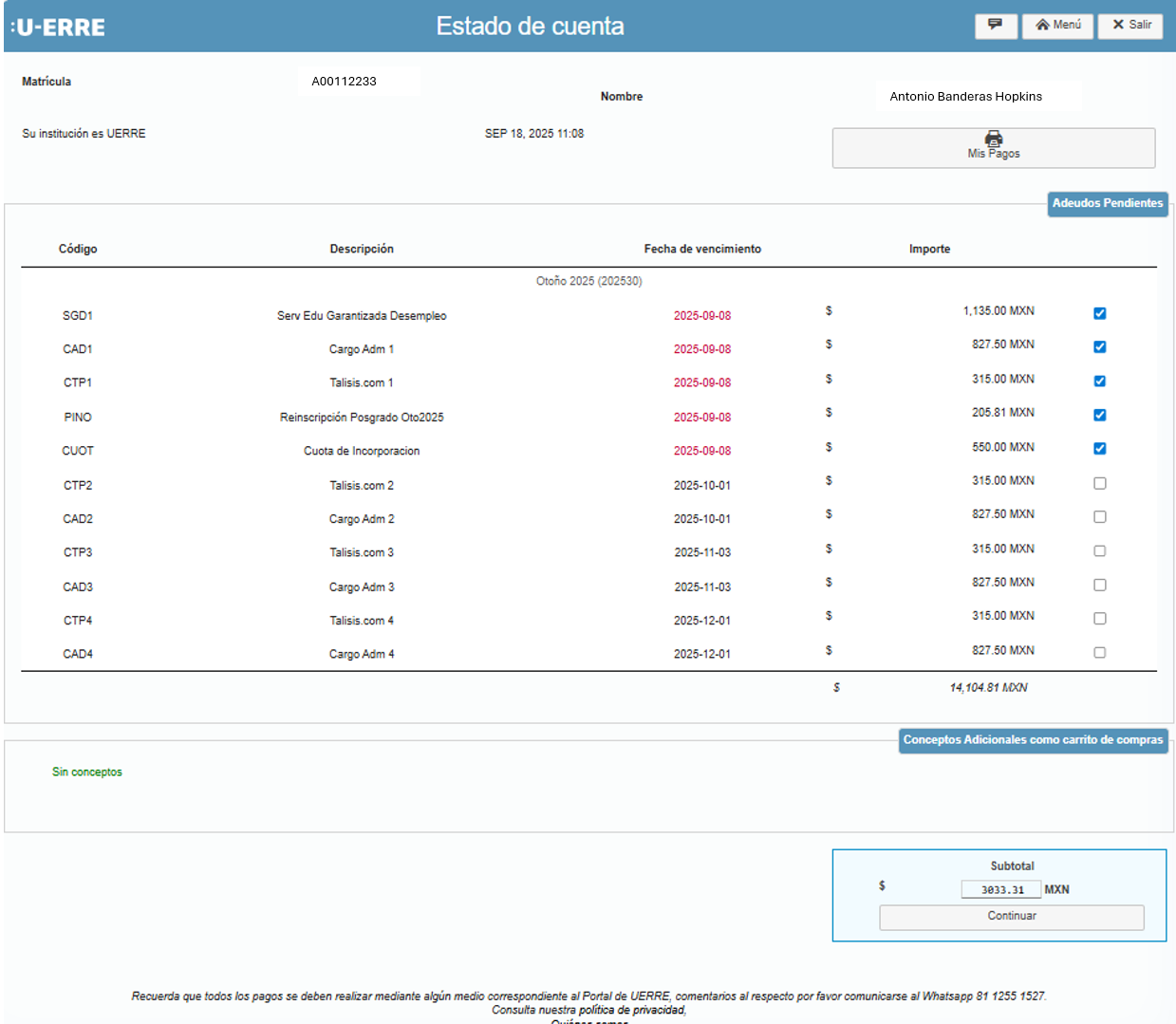
Task: Uncheck the PINO Reinscripción Posgrado checkbox
Action: coord(1099,415)
